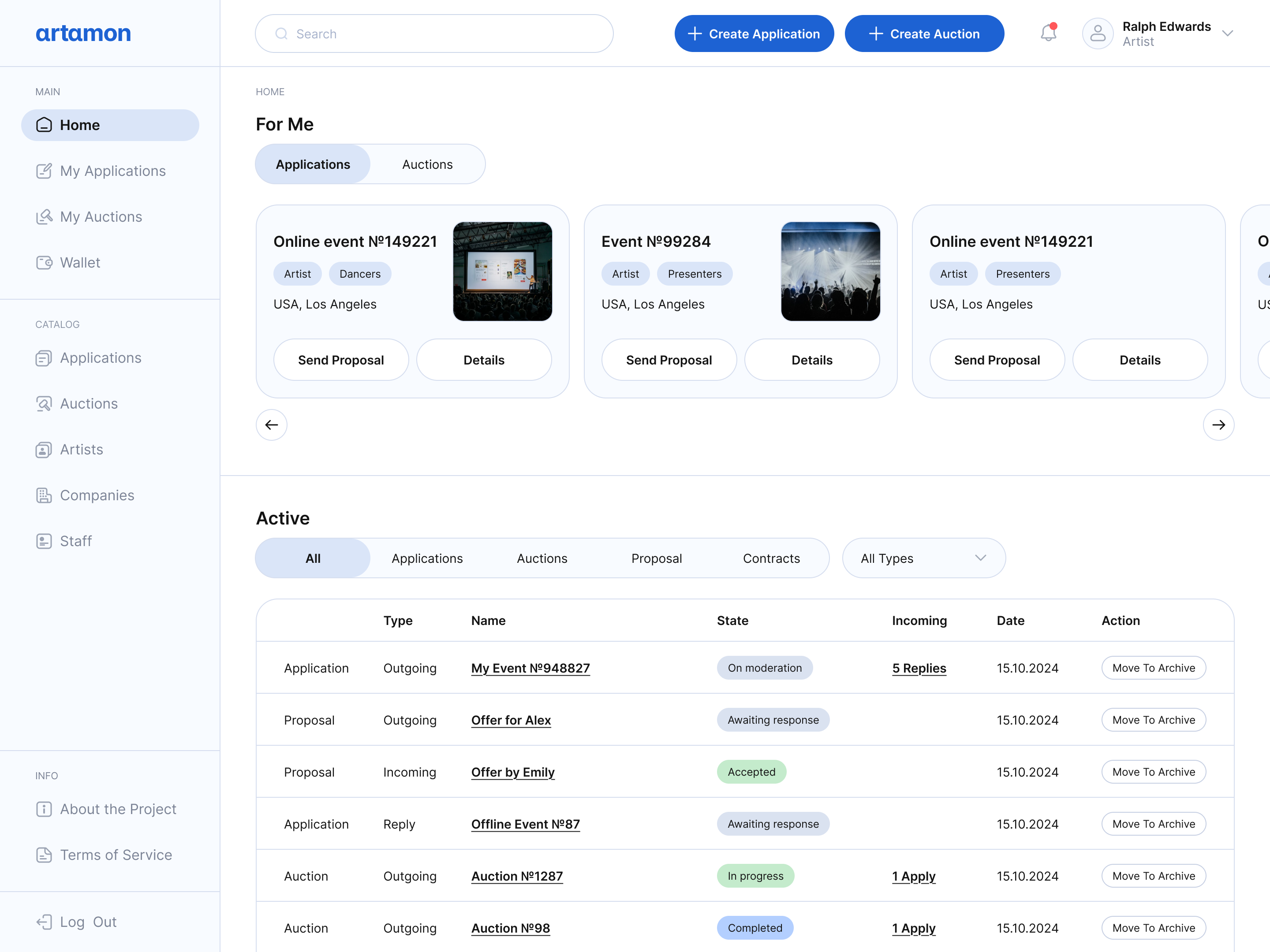Expand the Ralph Edwards account menu chevron

click(x=1228, y=33)
